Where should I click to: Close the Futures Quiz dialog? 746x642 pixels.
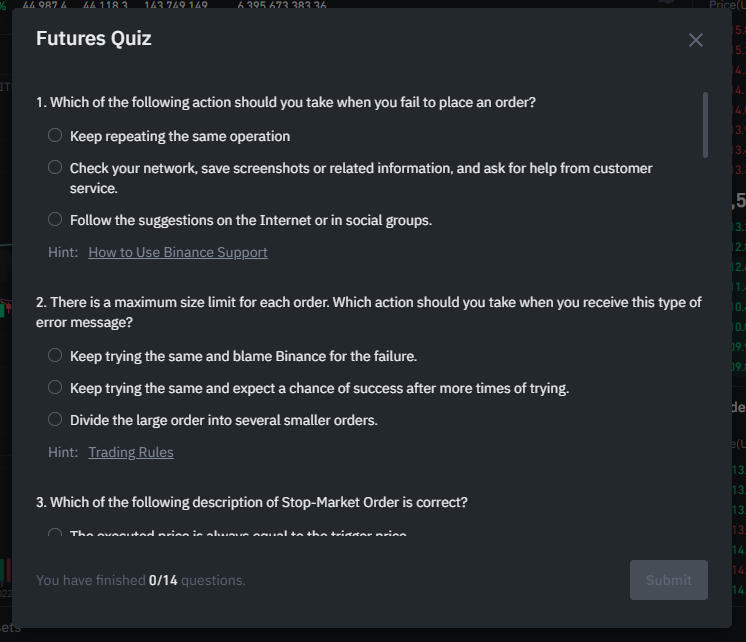click(x=696, y=40)
